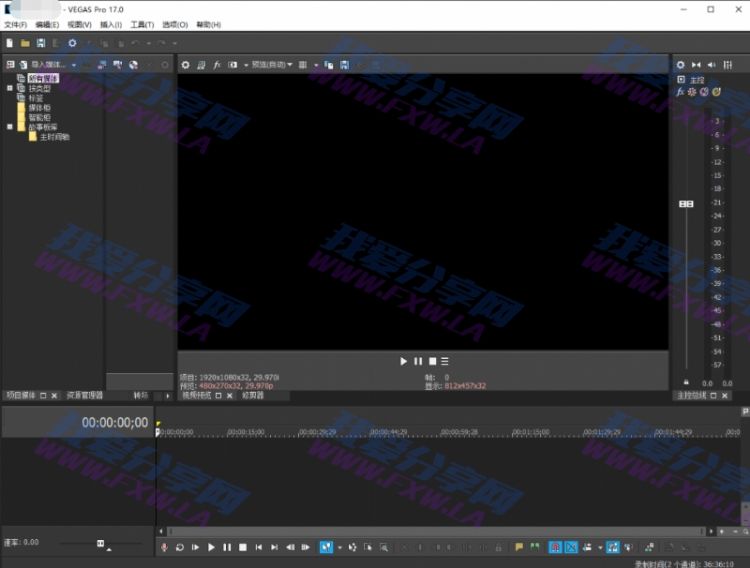Click Play in the bottom transport bar
Screen dimensions: 750x568
[x=211, y=547]
